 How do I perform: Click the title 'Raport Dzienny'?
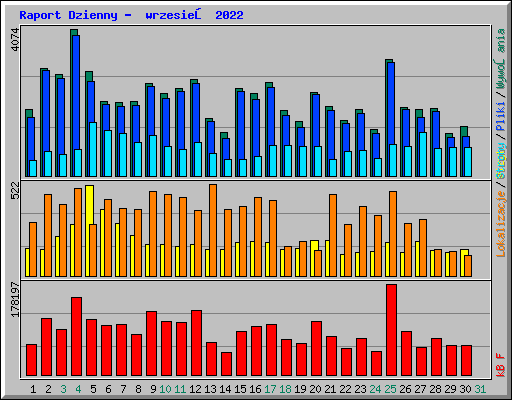coord(68,15)
